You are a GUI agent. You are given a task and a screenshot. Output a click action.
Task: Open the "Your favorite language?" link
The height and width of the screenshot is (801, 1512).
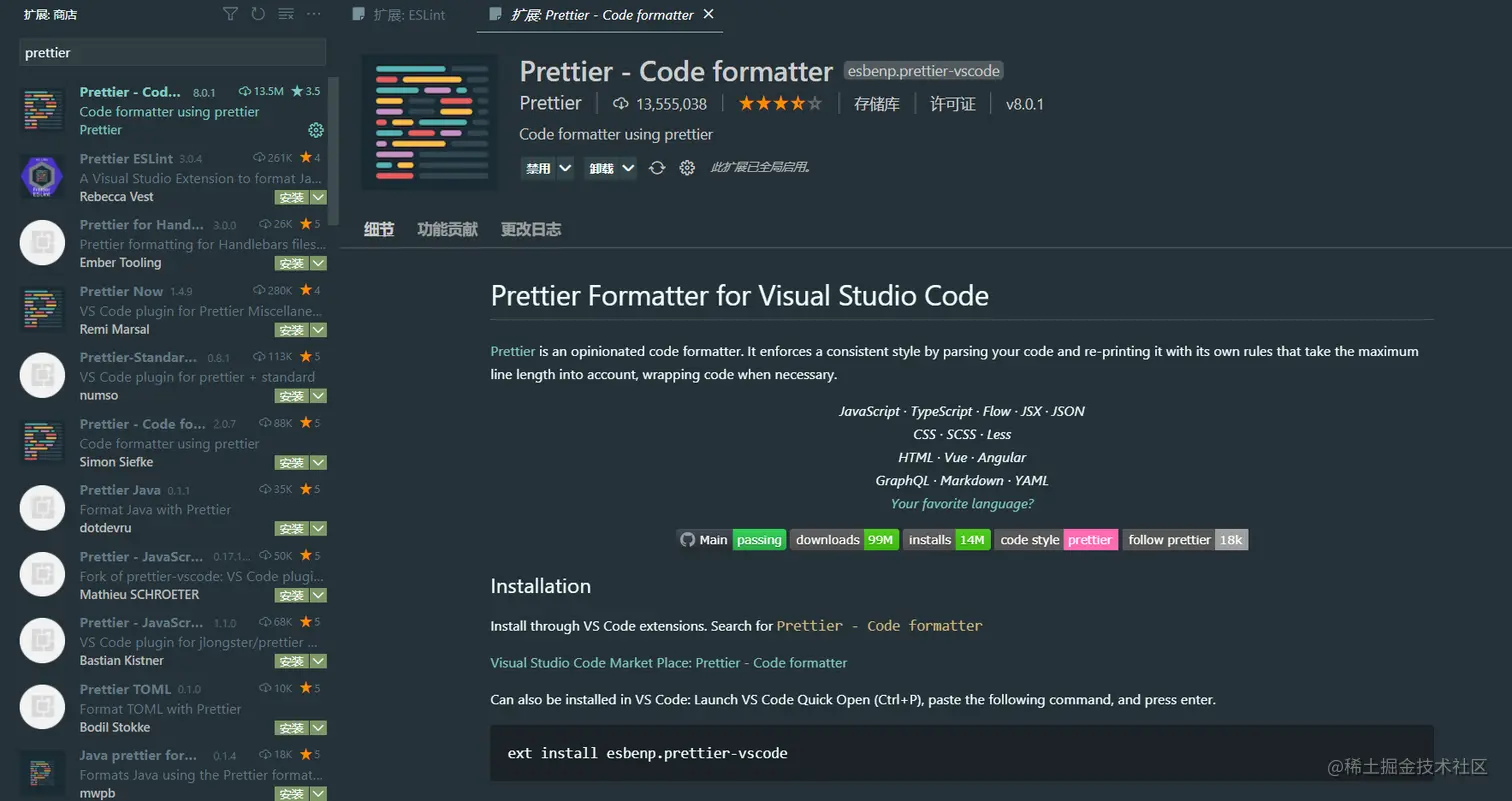(x=962, y=504)
